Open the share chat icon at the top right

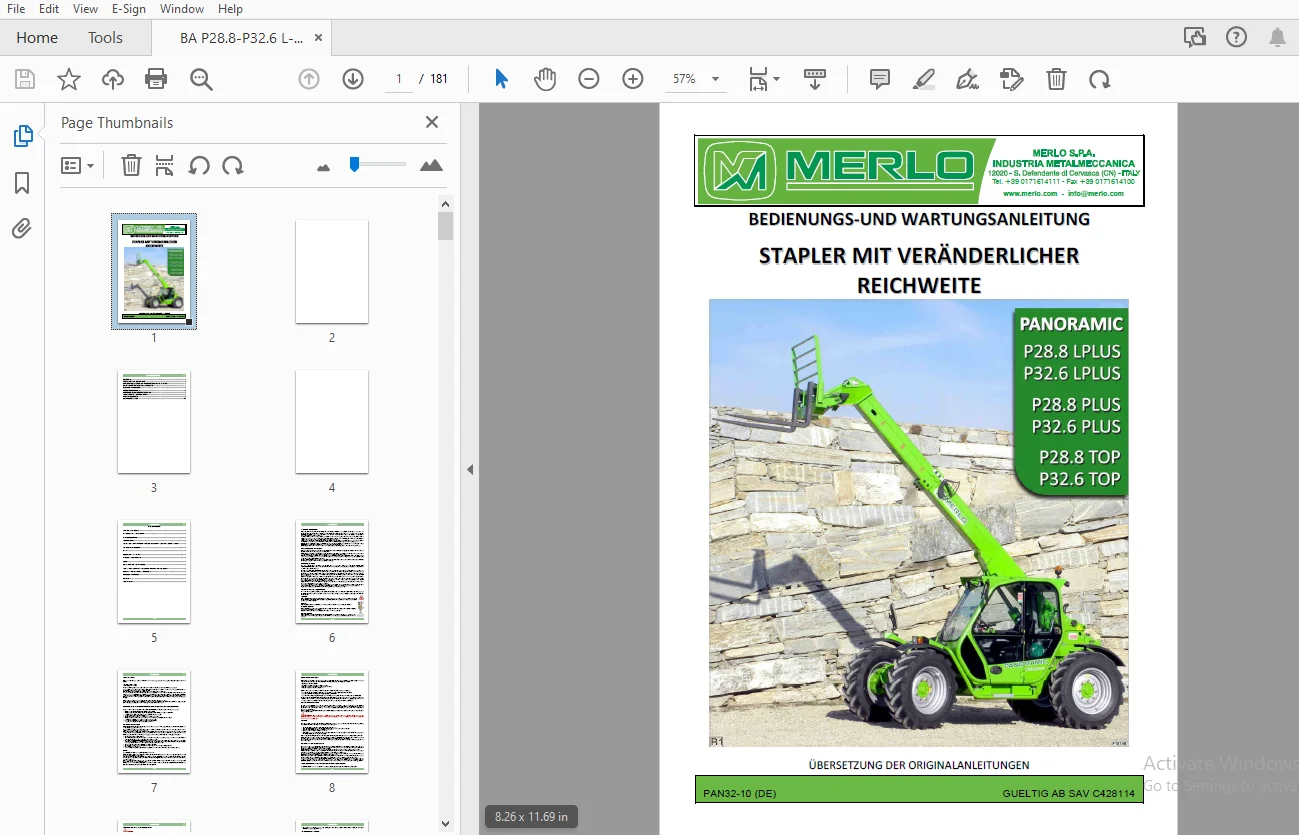(x=1194, y=38)
